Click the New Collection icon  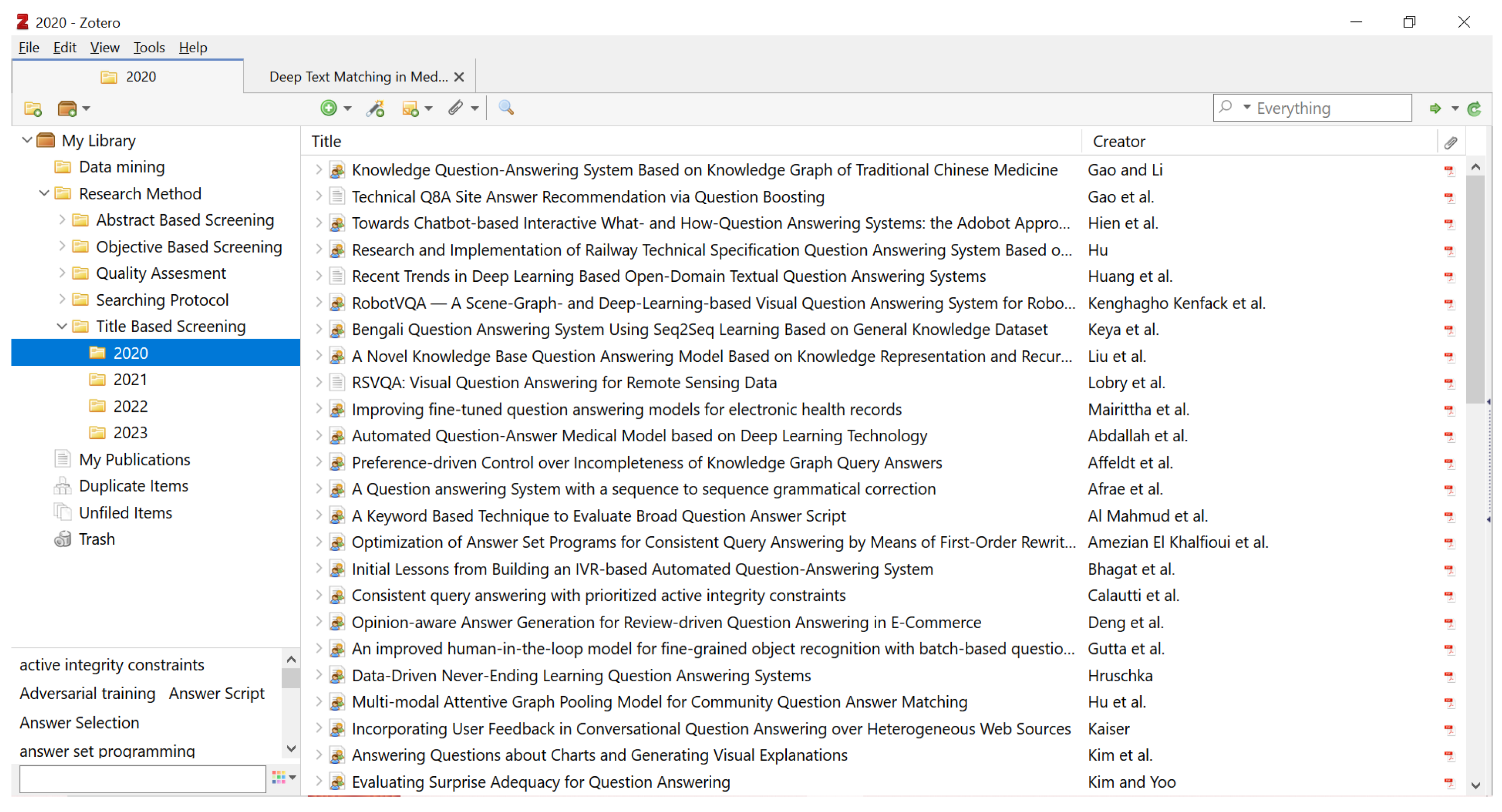[x=33, y=108]
